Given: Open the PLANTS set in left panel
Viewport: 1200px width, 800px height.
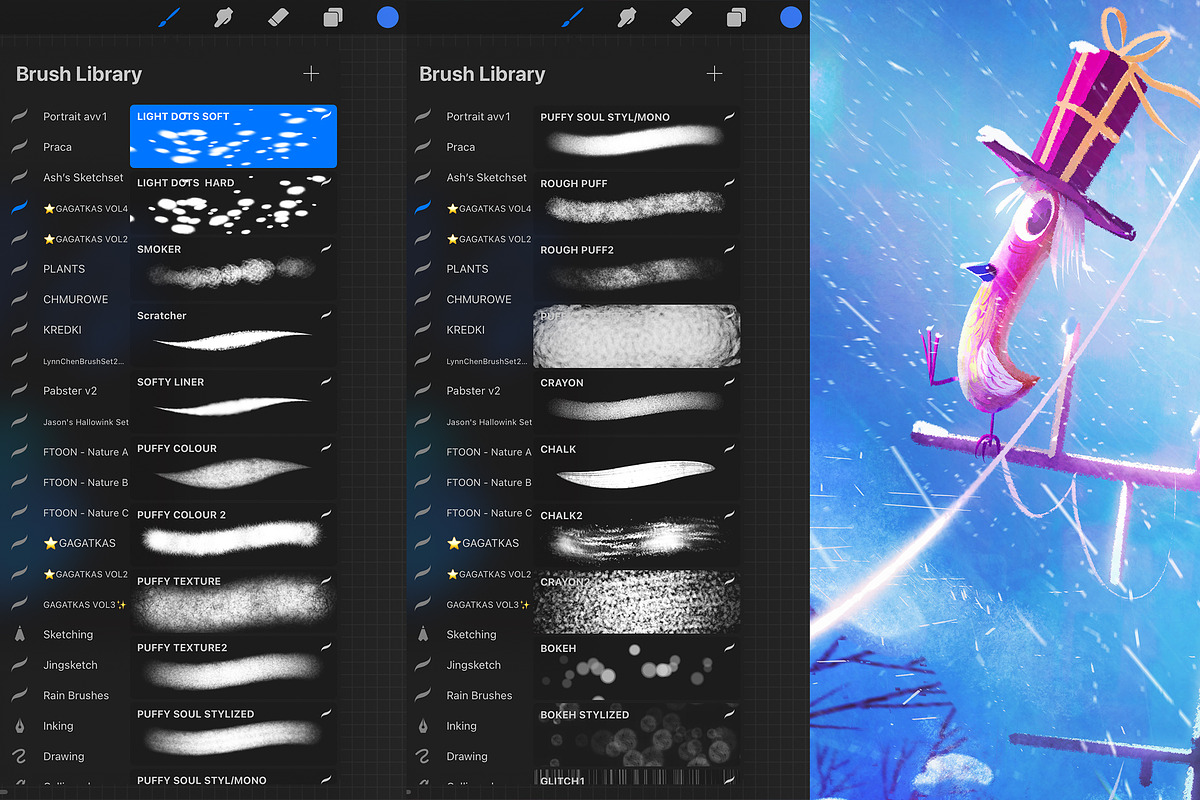Looking at the screenshot, I should point(66,269).
